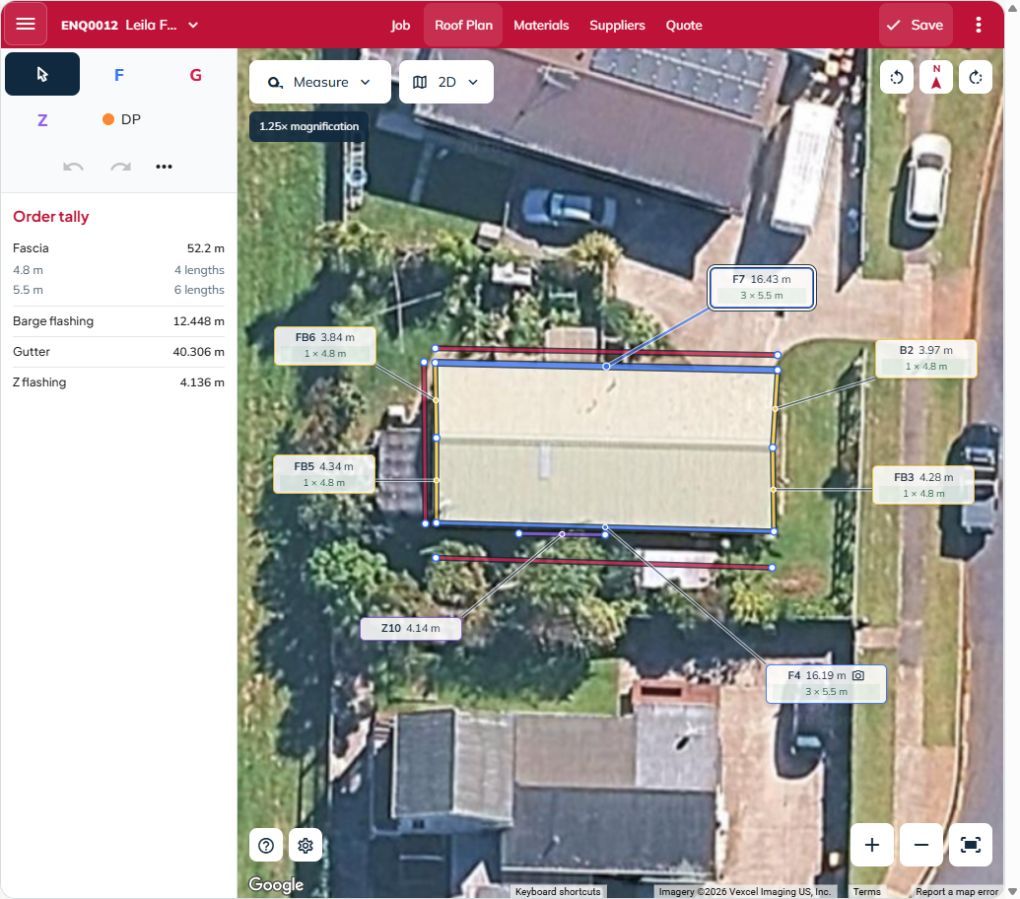
Task: Click the 4.8 m 4 lengths row
Action: coord(118,270)
